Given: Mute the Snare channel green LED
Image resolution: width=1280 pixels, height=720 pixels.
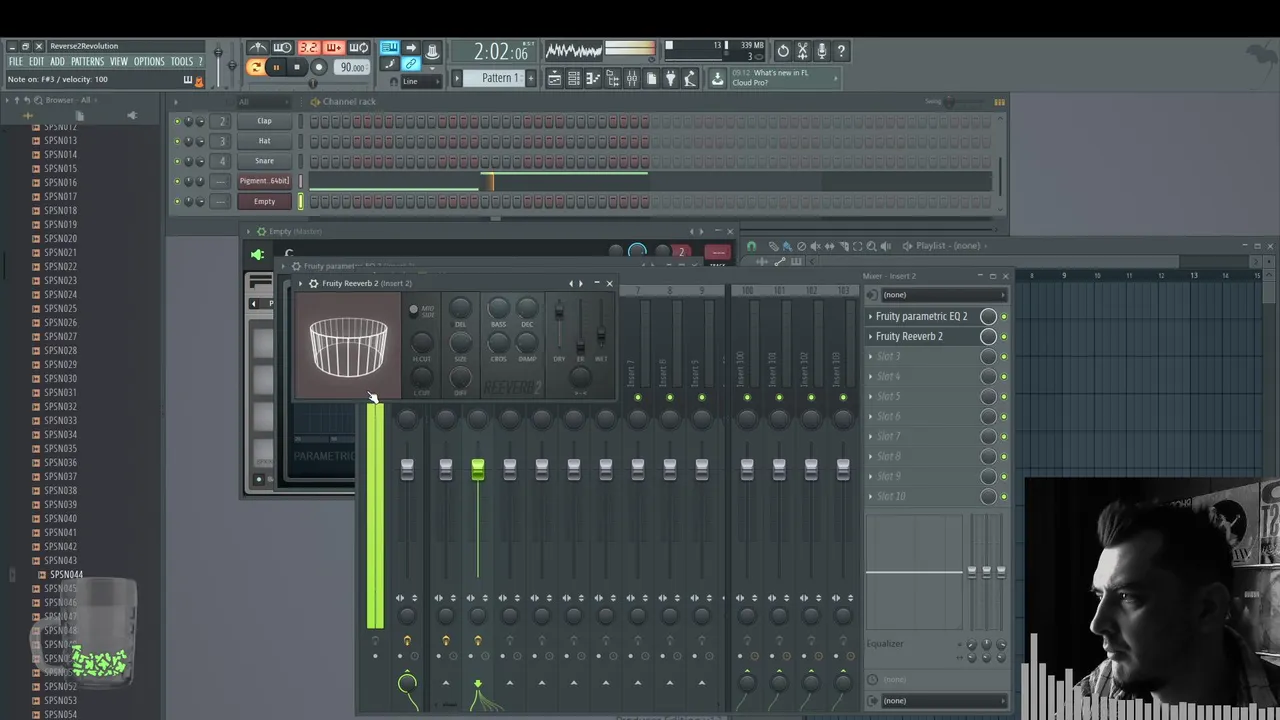Looking at the screenshot, I should pos(177,161).
